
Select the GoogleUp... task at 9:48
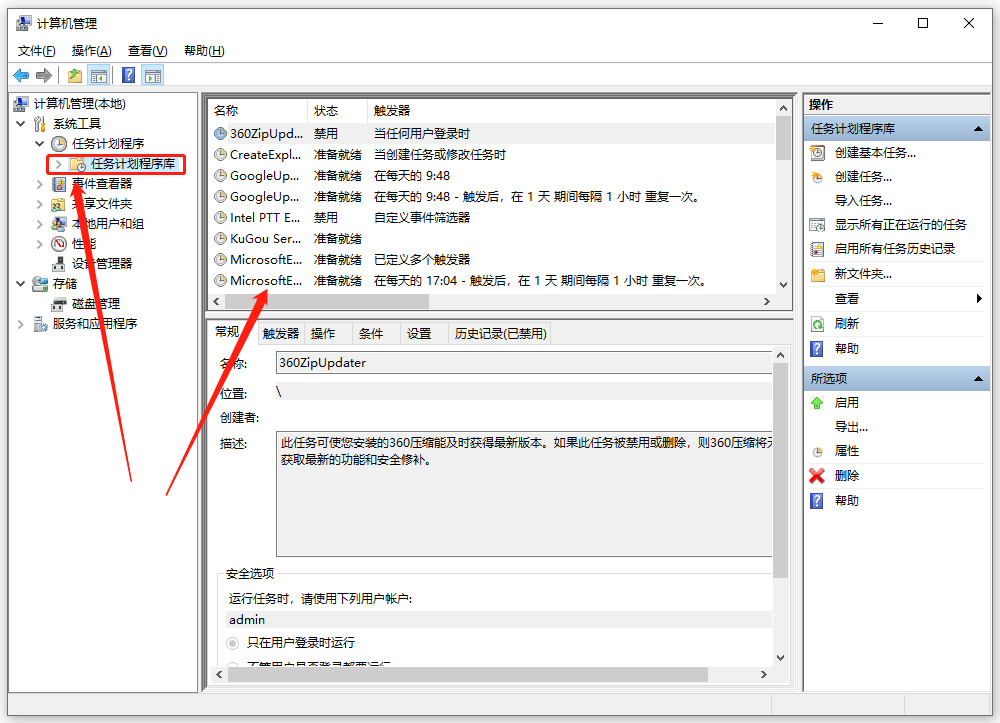(265, 176)
